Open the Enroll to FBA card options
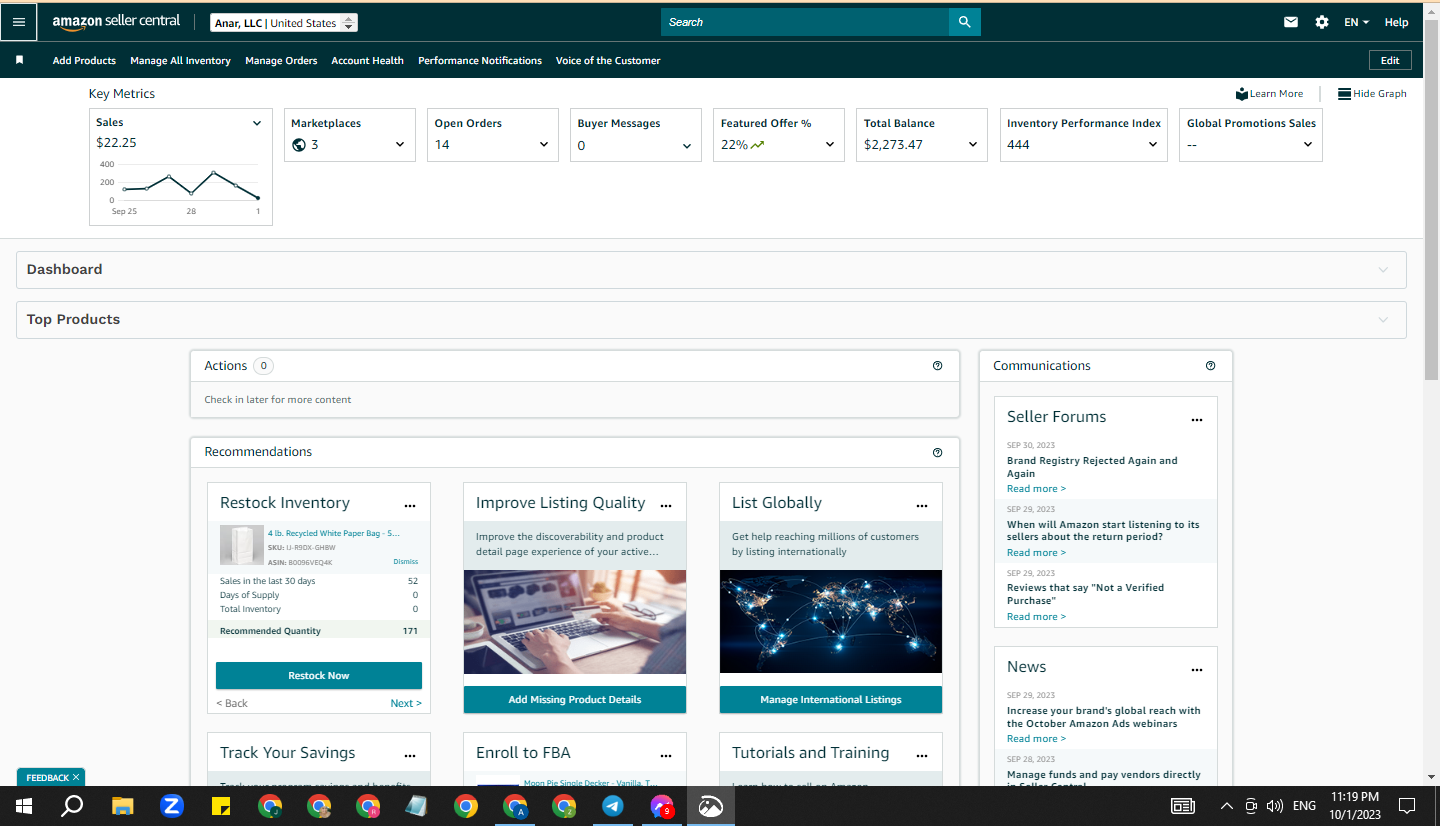The height and width of the screenshot is (826, 1440). coord(666,756)
